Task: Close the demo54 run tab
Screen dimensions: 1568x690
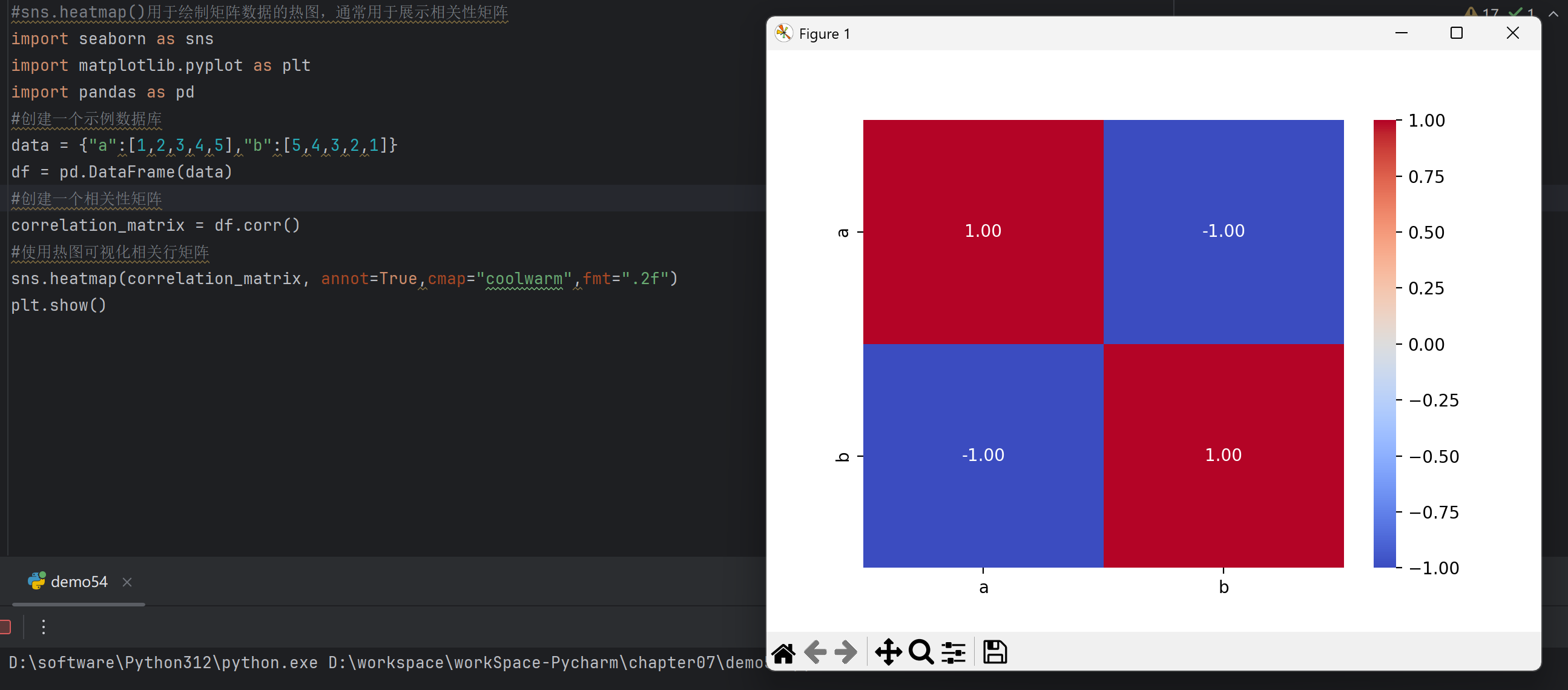Action: [127, 582]
